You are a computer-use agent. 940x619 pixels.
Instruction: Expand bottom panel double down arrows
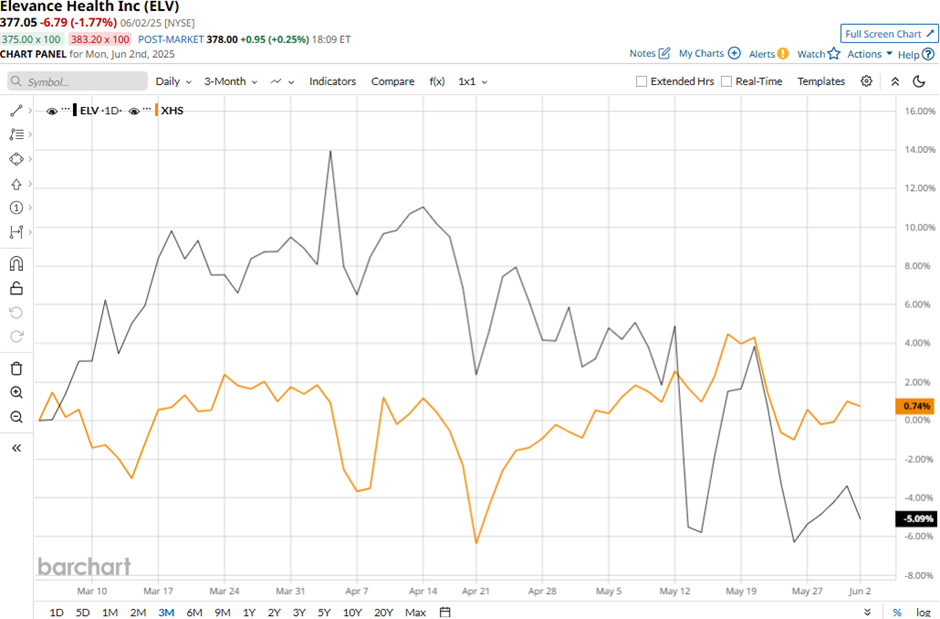point(867,612)
